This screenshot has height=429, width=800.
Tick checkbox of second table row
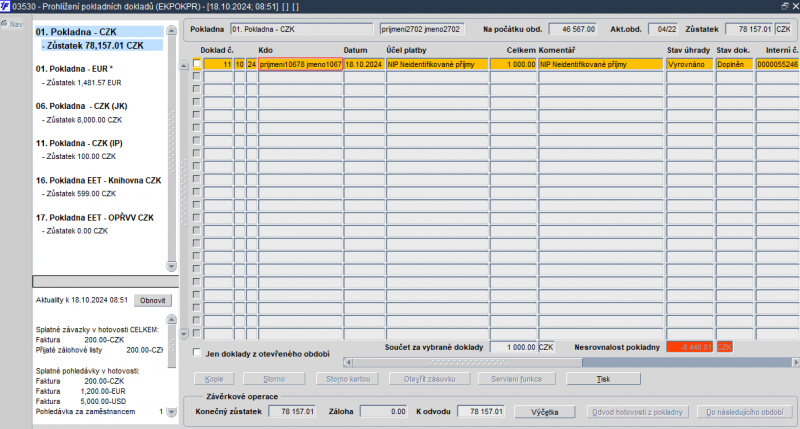click(x=196, y=76)
